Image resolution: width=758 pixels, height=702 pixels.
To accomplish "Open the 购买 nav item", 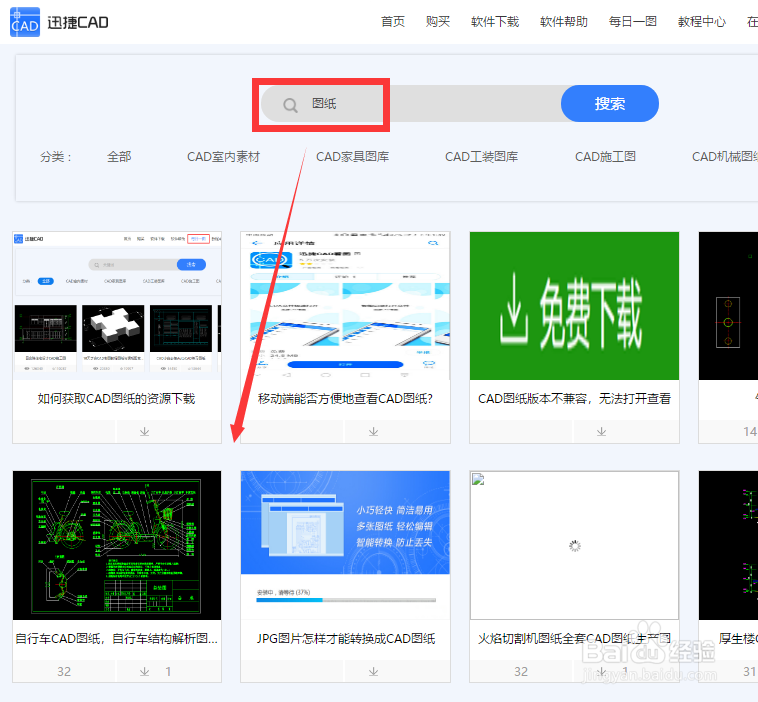I will point(438,22).
